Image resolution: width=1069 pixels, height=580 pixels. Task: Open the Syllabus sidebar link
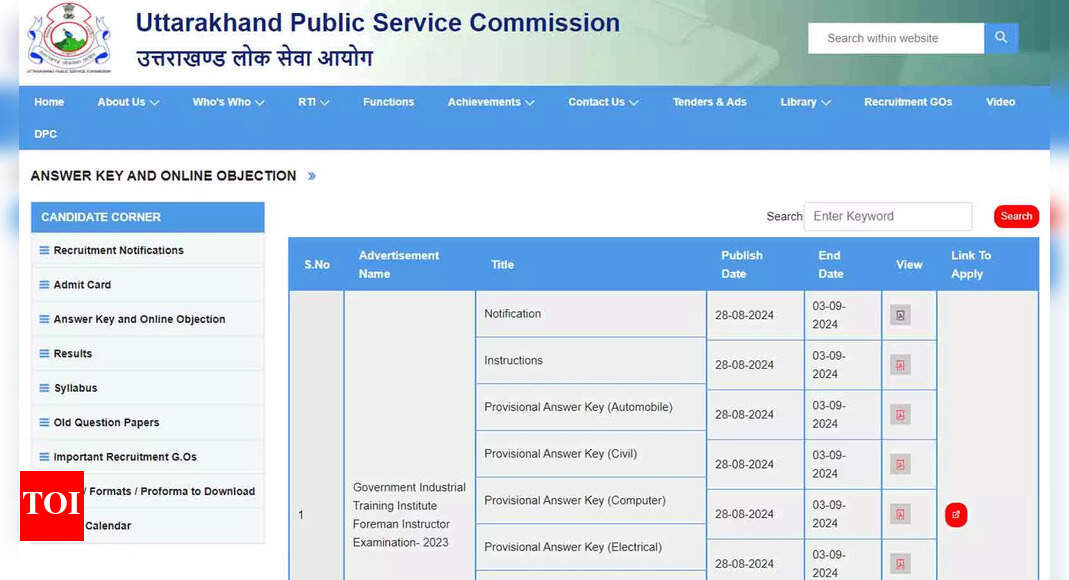(x=76, y=388)
